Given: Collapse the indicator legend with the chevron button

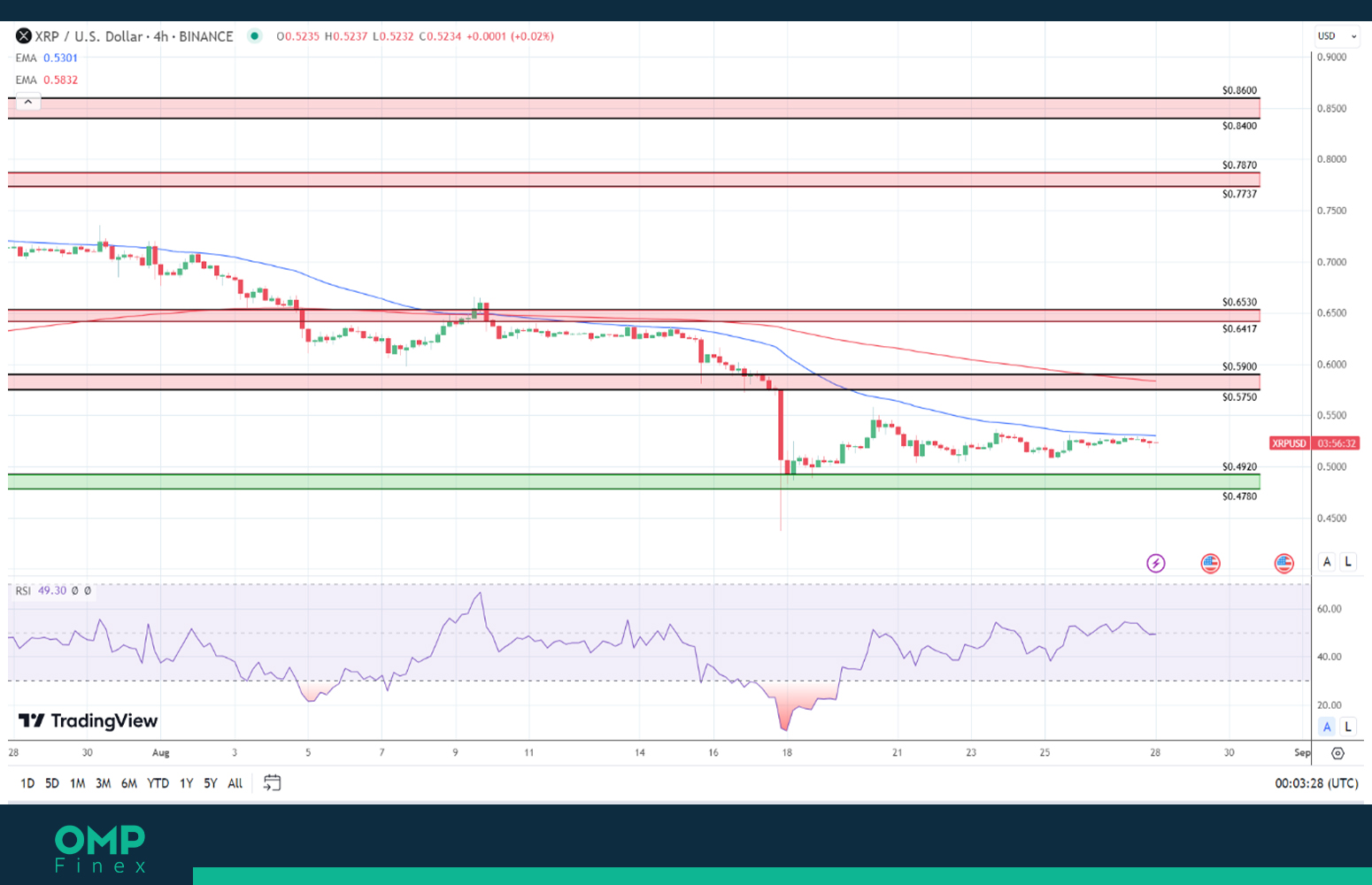Looking at the screenshot, I should [x=28, y=102].
